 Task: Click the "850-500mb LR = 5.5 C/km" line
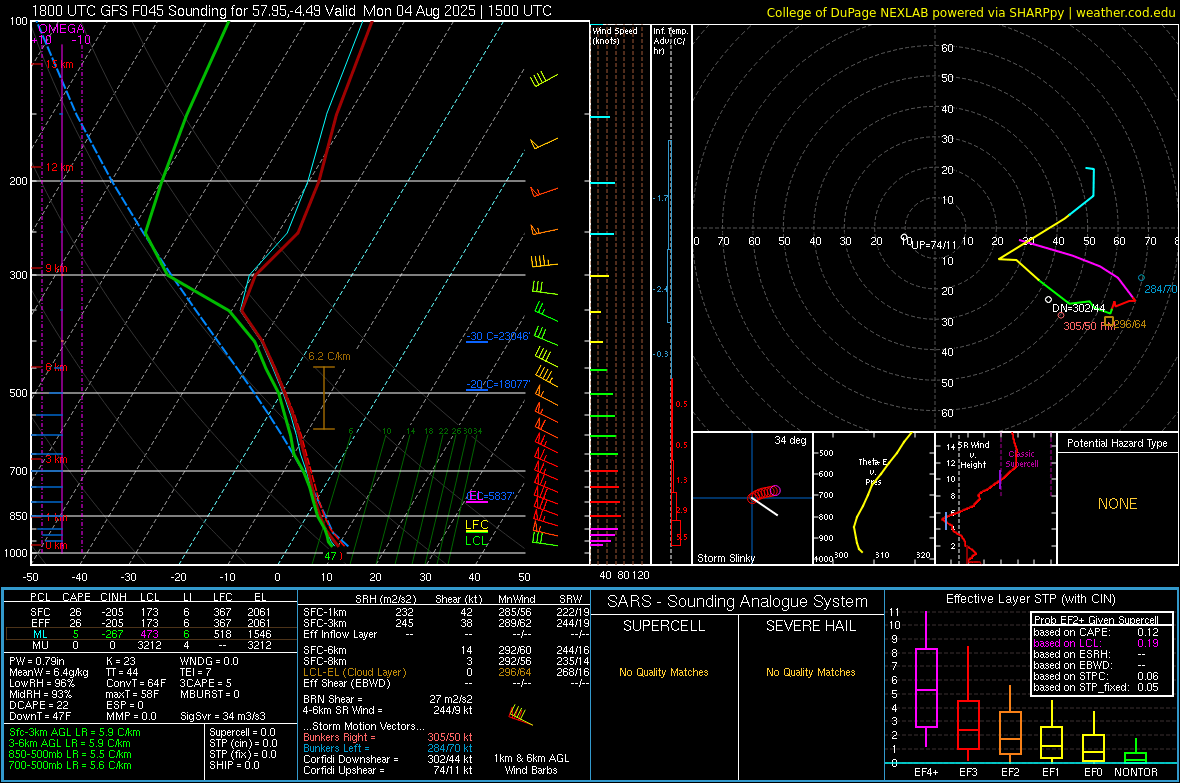pos(70,754)
